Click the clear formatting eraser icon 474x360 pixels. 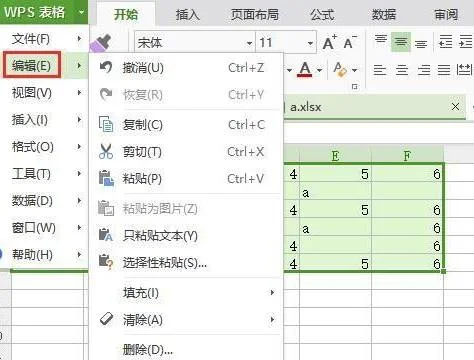(340, 69)
